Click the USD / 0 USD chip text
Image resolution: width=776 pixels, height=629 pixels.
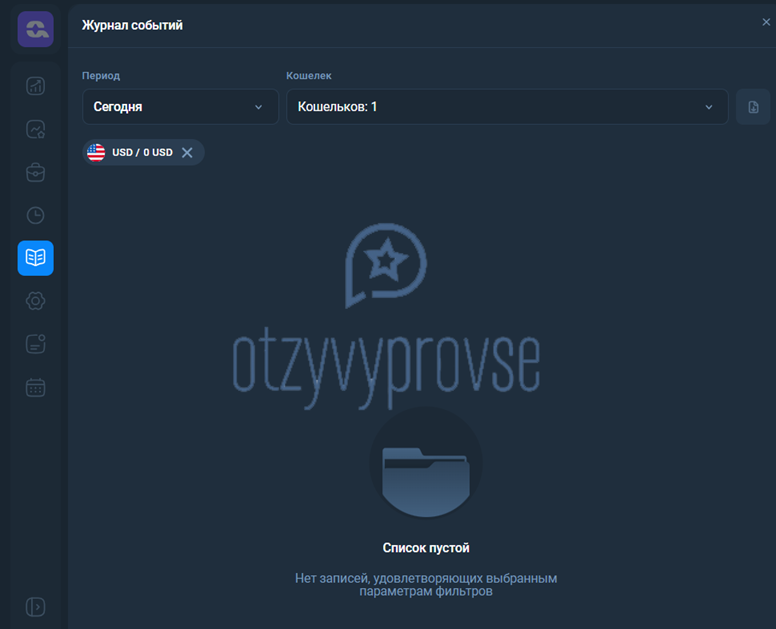[x=143, y=152]
